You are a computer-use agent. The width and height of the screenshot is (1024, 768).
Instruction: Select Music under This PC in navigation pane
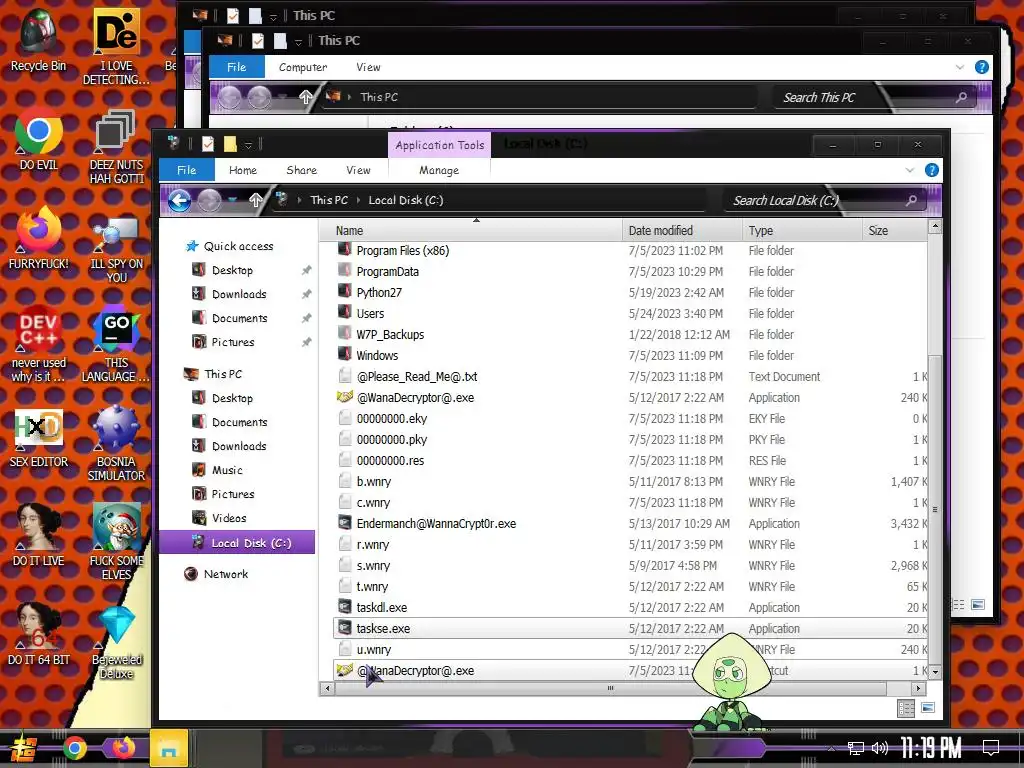tap(227, 470)
